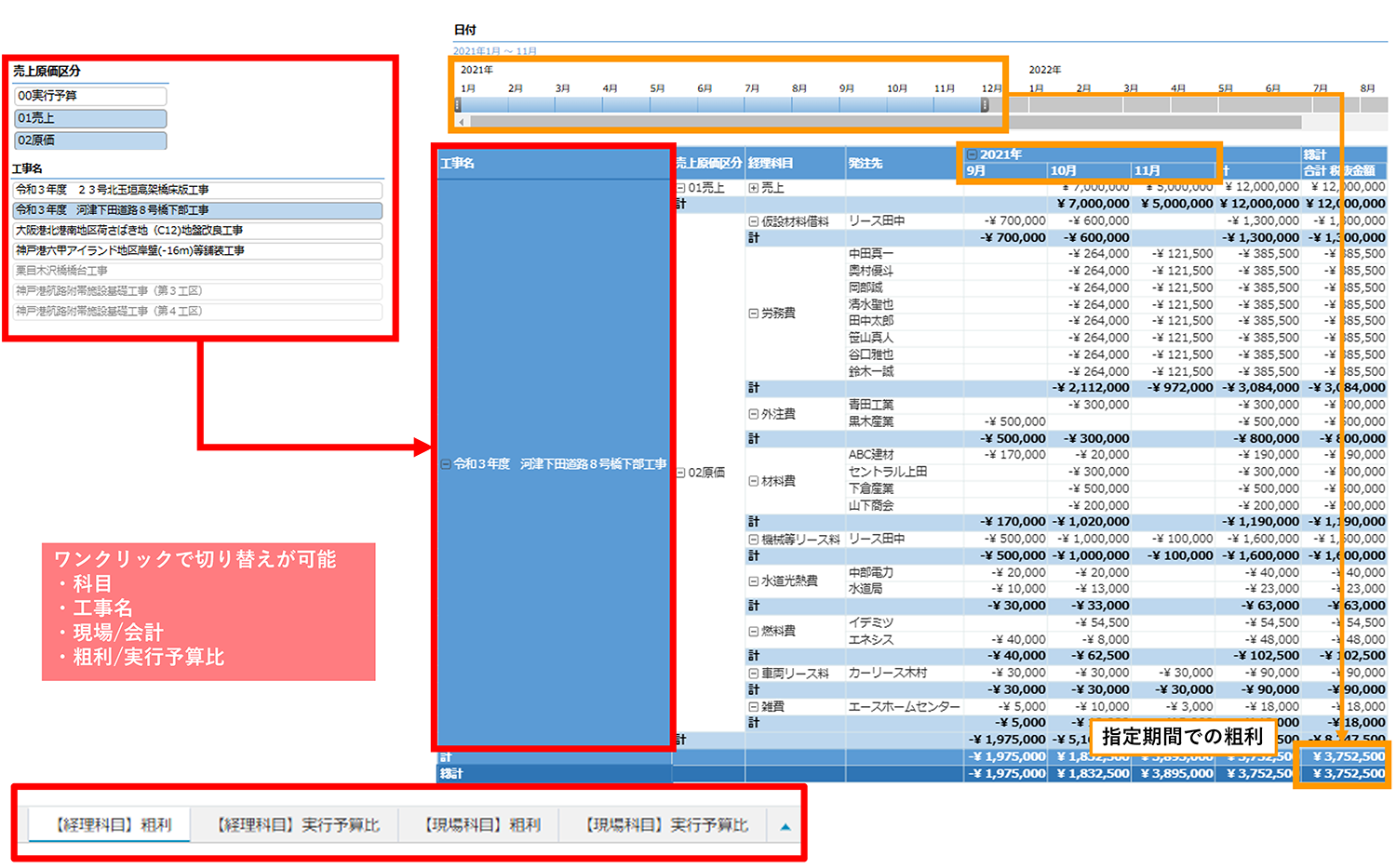Click the plus icon beside 売上 account

pos(753,188)
